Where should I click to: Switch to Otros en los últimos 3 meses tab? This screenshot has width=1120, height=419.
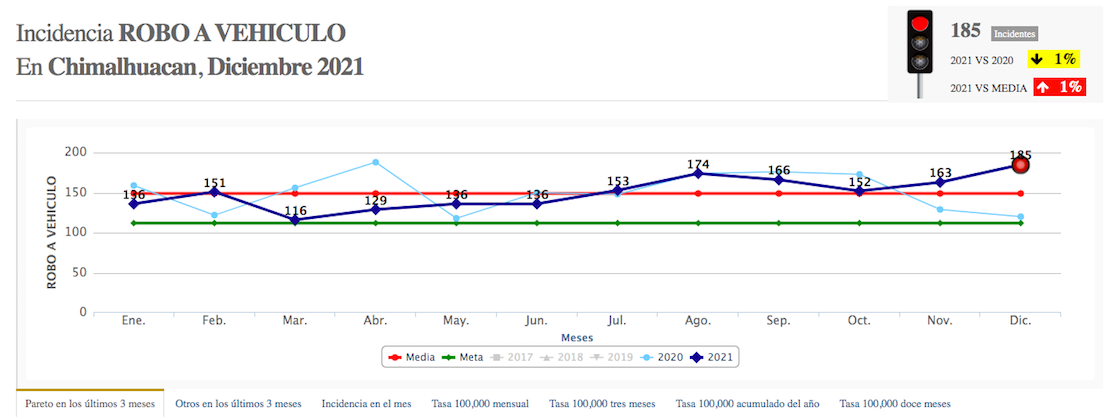point(238,404)
